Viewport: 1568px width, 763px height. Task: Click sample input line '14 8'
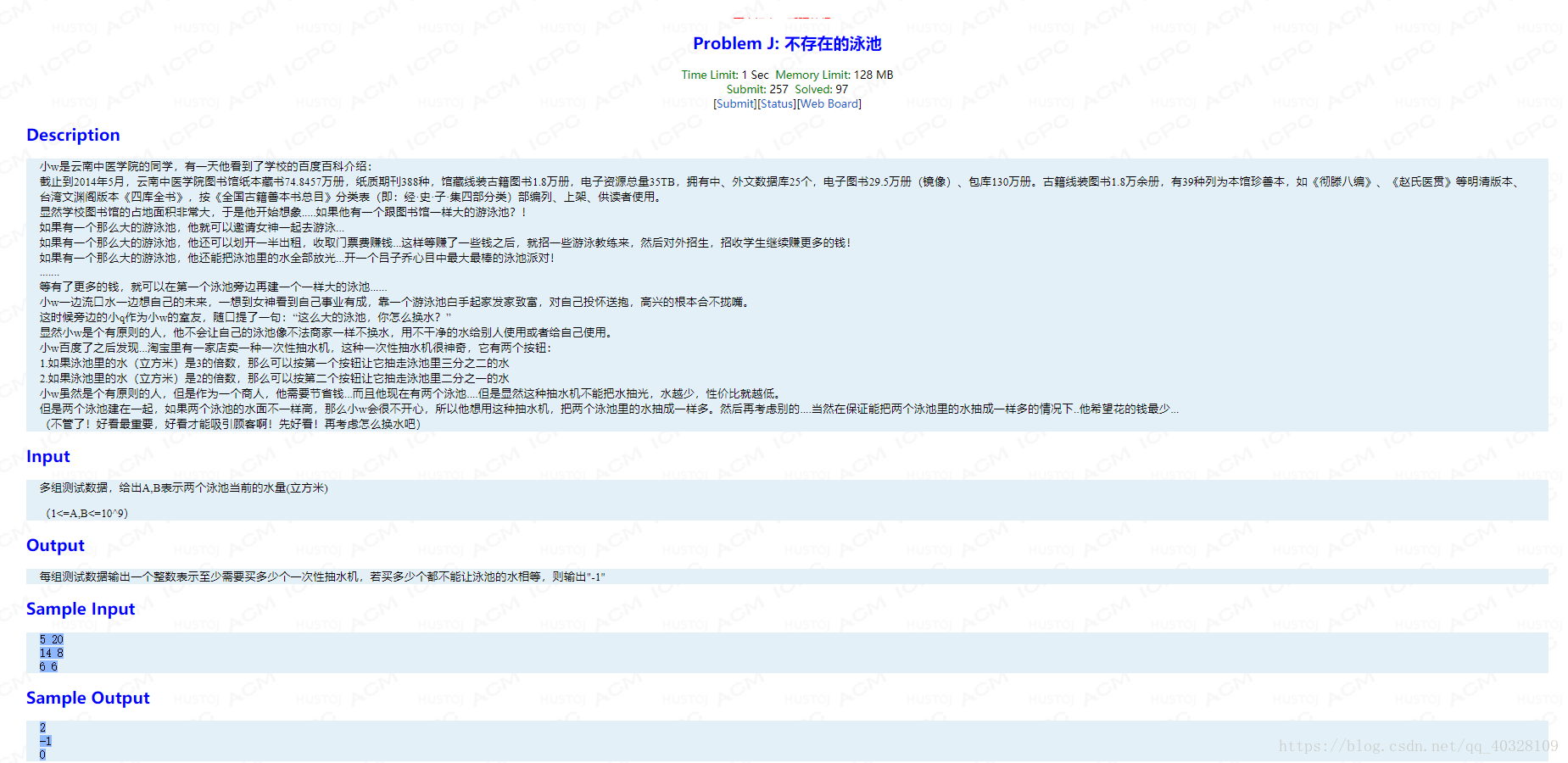point(51,653)
